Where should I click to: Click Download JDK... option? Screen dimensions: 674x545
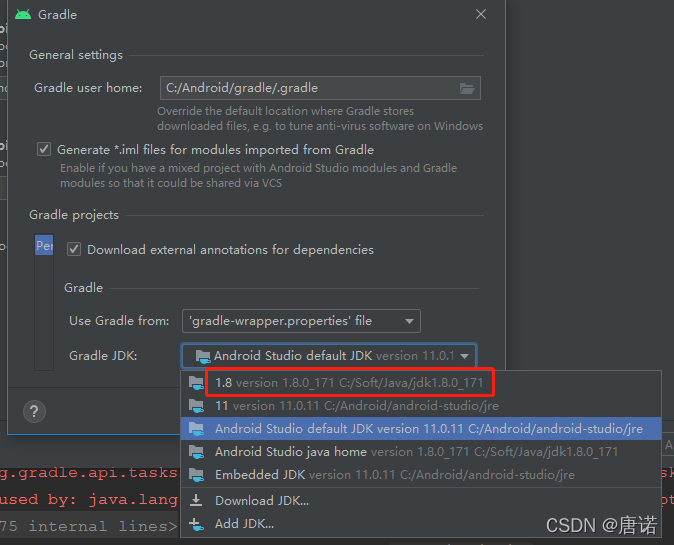click(x=420, y=500)
